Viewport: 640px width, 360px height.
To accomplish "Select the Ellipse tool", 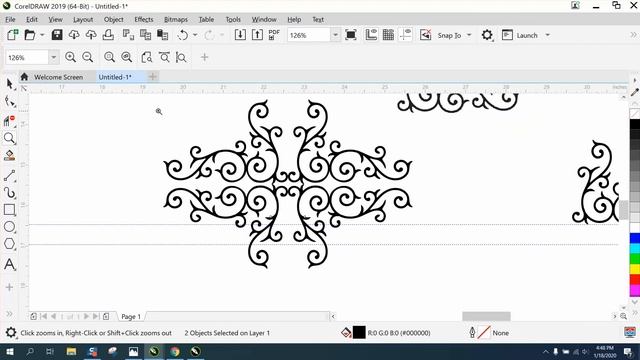I will click(9, 227).
